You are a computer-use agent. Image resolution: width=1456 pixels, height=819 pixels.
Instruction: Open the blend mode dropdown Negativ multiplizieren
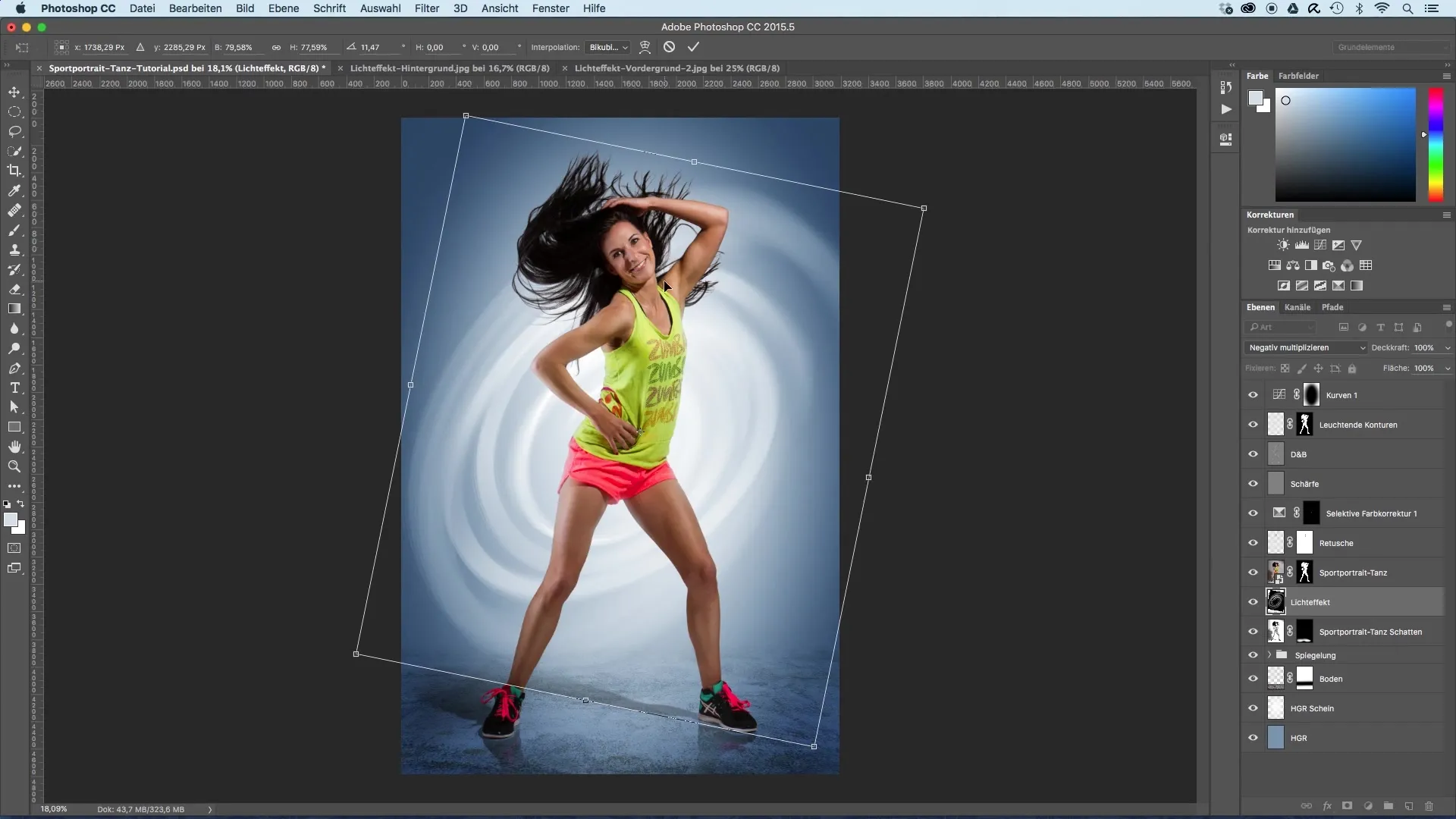coord(1306,347)
